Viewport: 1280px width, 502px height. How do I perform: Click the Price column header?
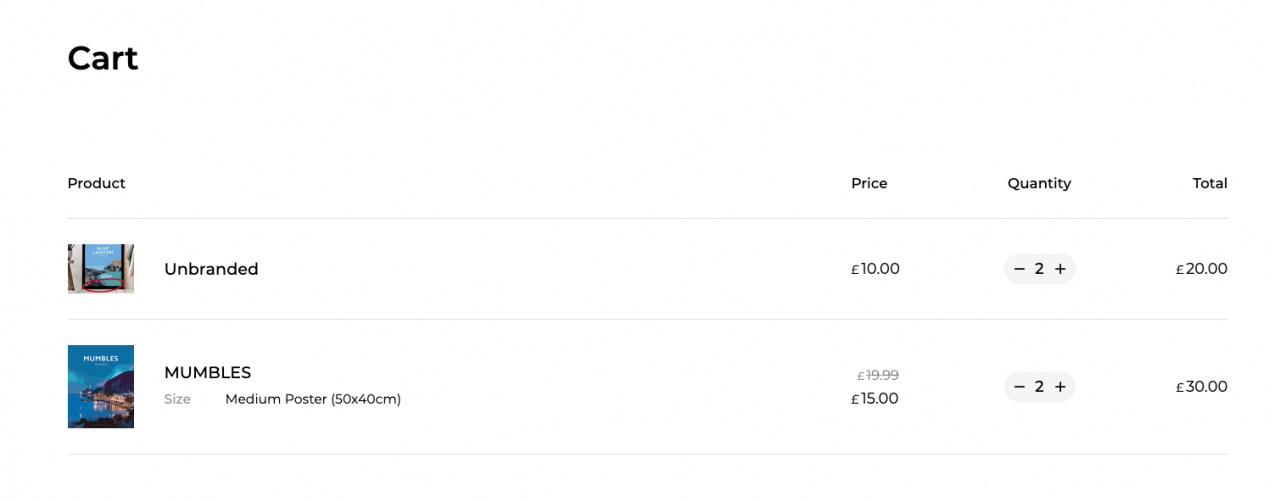[x=869, y=183]
